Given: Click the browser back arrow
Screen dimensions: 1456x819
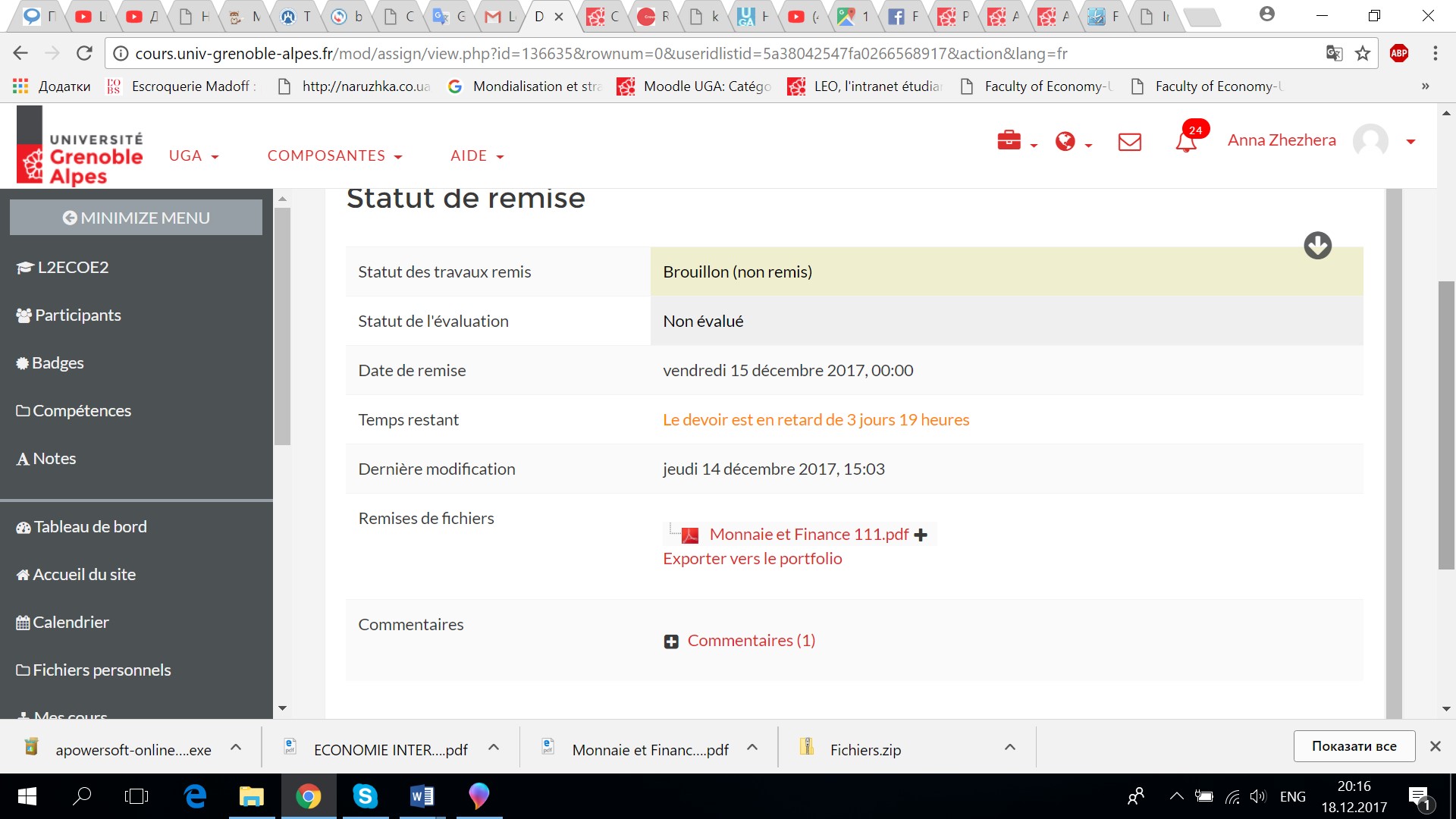Looking at the screenshot, I should click(x=20, y=53).
